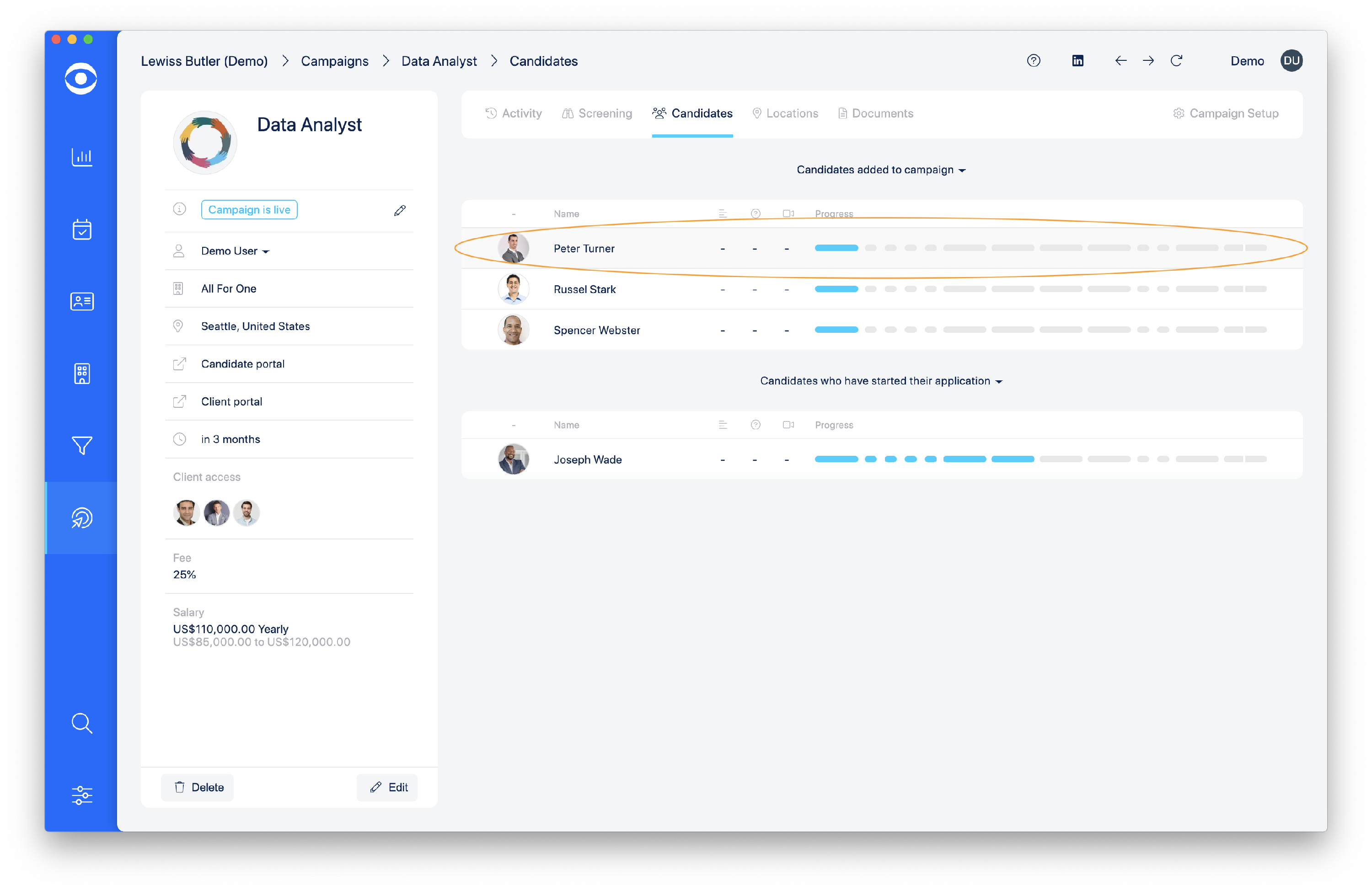The height and width of the screenshot is (891, 1372).
Task: Click the funnel filter sidebar icon
Action: coord(81,445)
